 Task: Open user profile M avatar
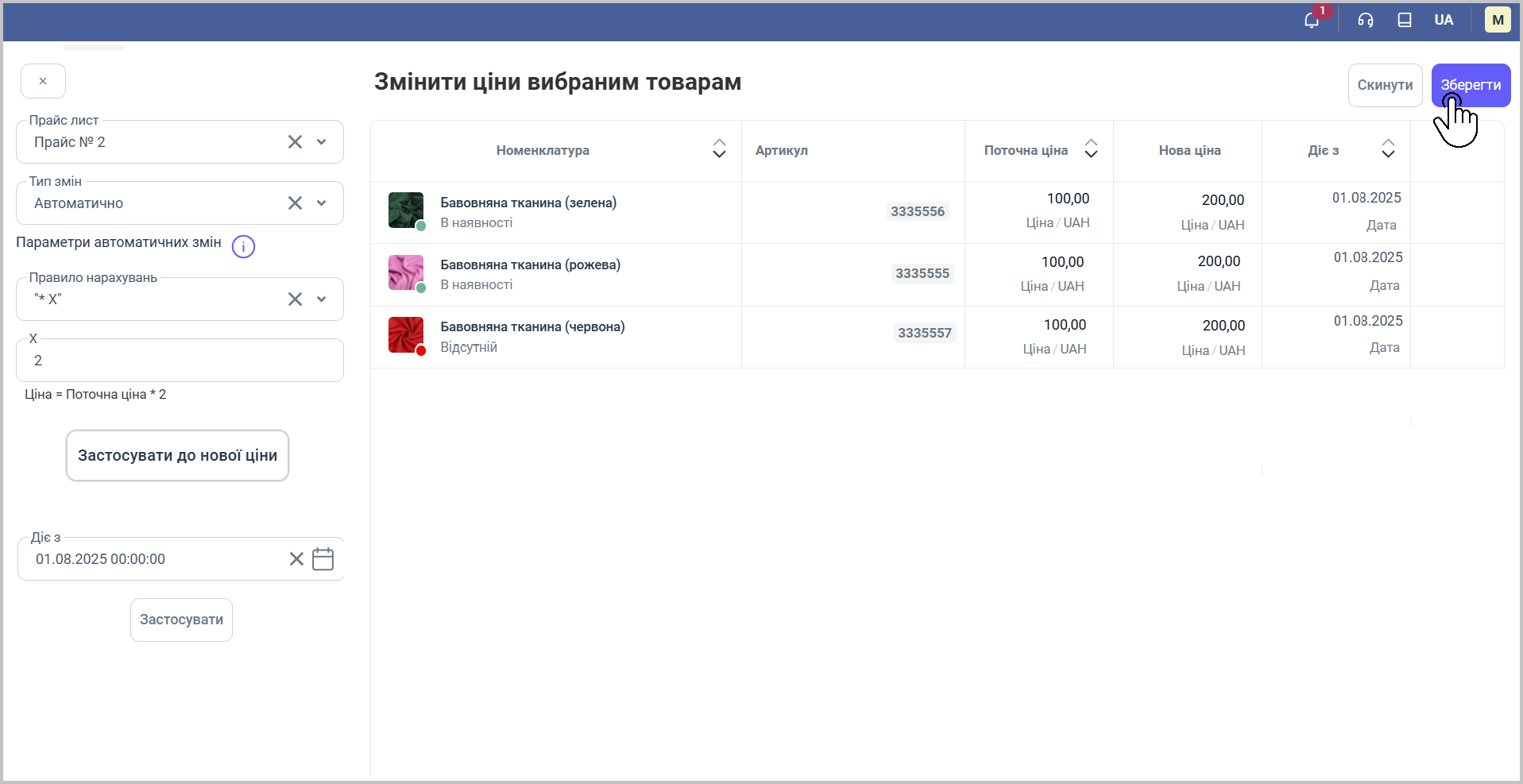1498,21
